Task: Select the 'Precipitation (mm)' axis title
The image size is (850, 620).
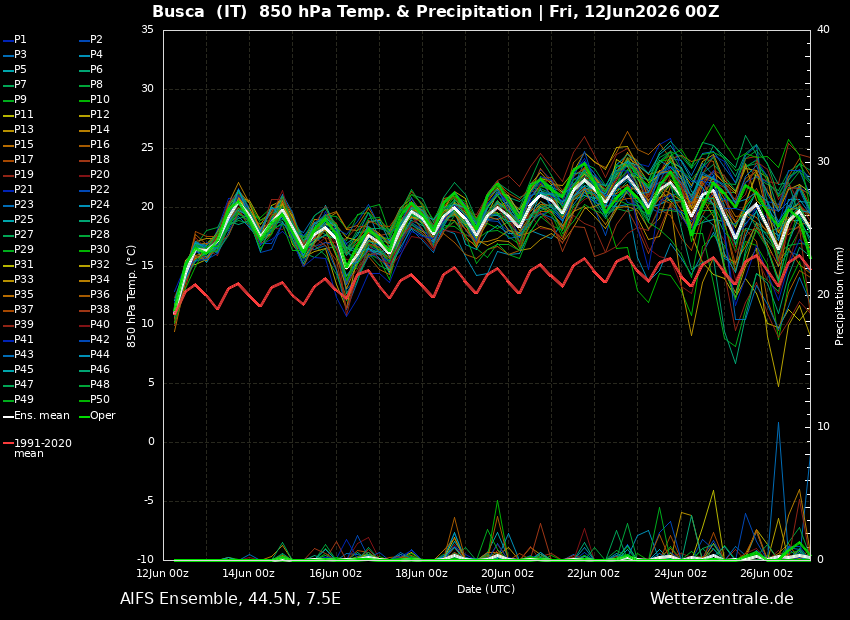Action: point(839,296)
